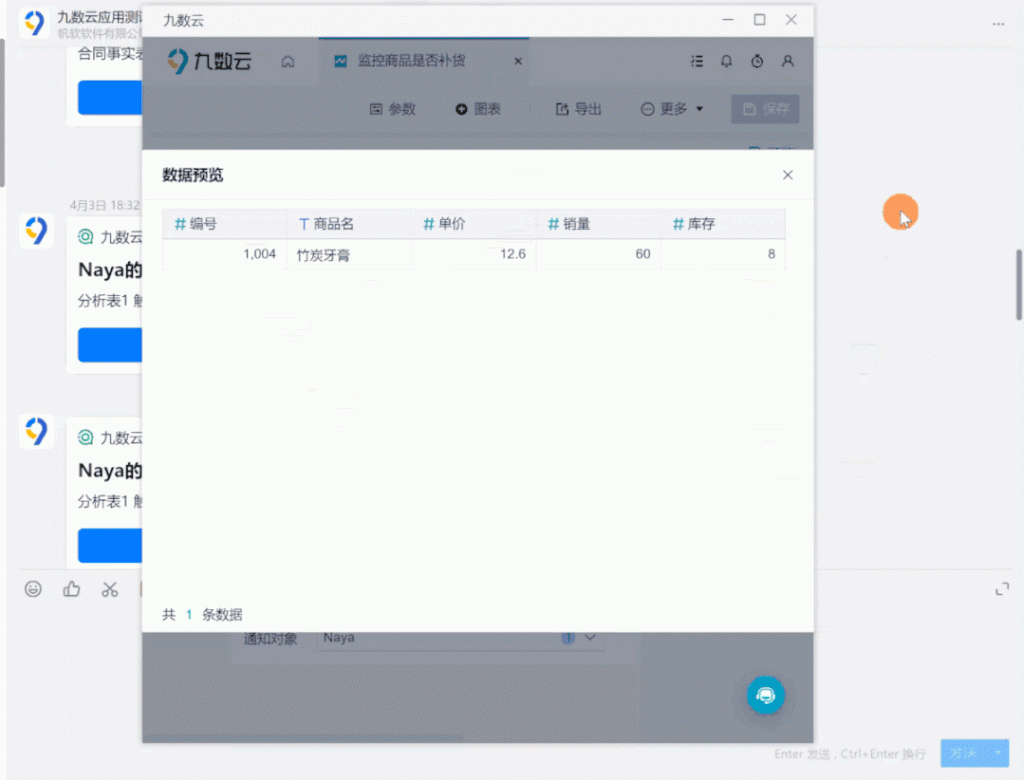Close the 监控商品是否补货 tab

(x=518, y=61)
